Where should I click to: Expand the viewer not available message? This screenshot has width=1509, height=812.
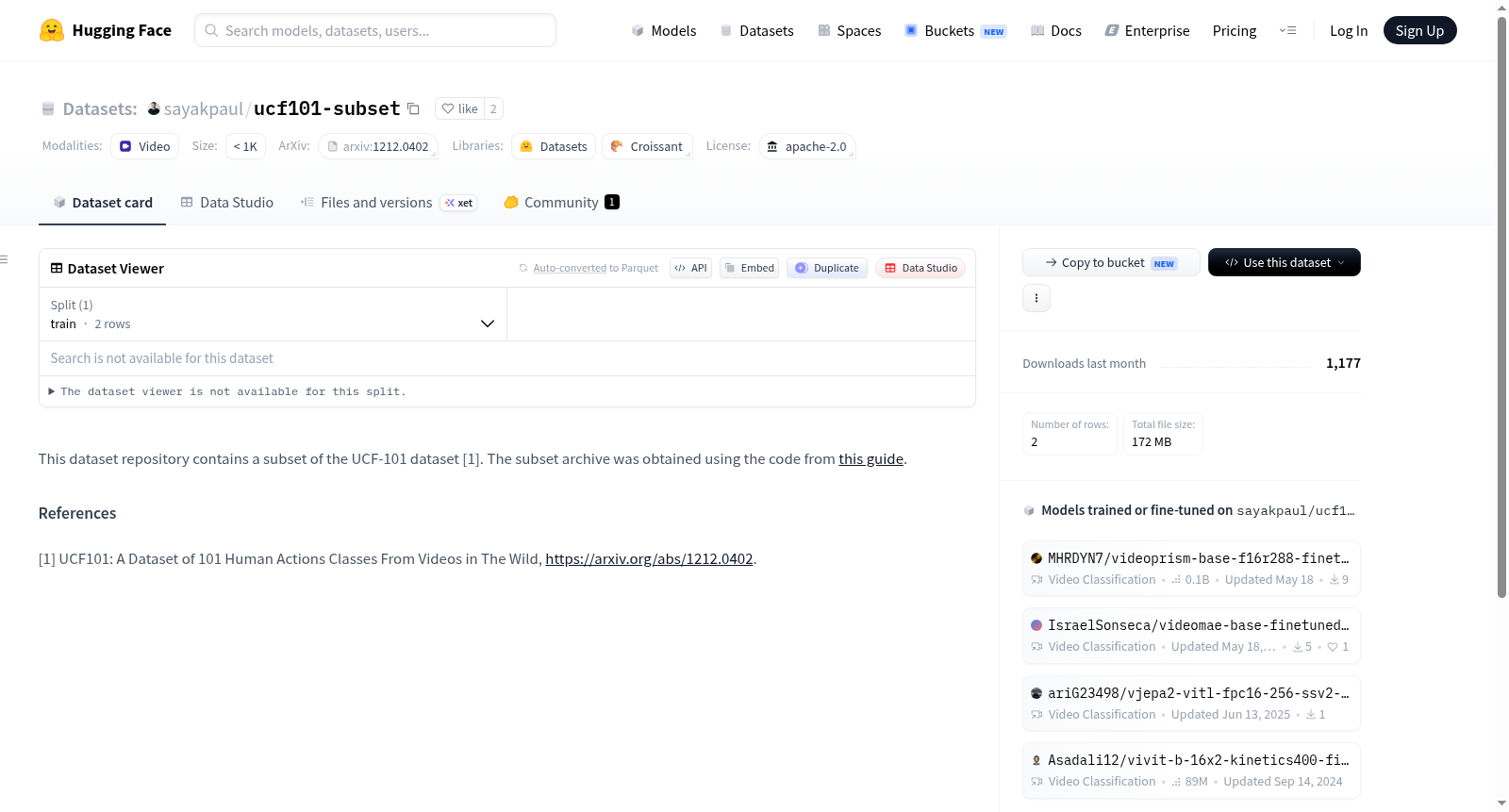[x=227, y=391]
